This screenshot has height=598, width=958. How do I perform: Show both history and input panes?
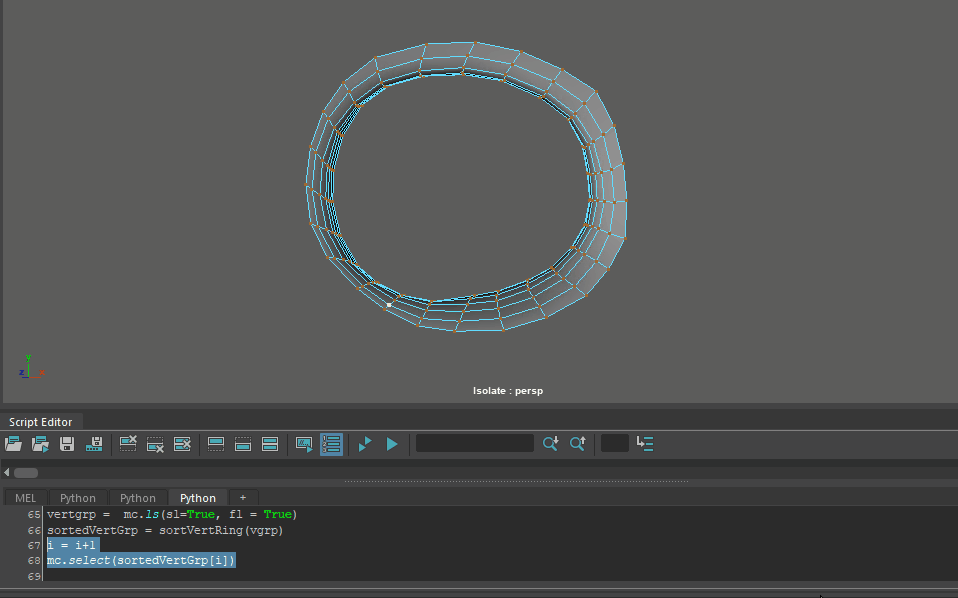(269, 443)
